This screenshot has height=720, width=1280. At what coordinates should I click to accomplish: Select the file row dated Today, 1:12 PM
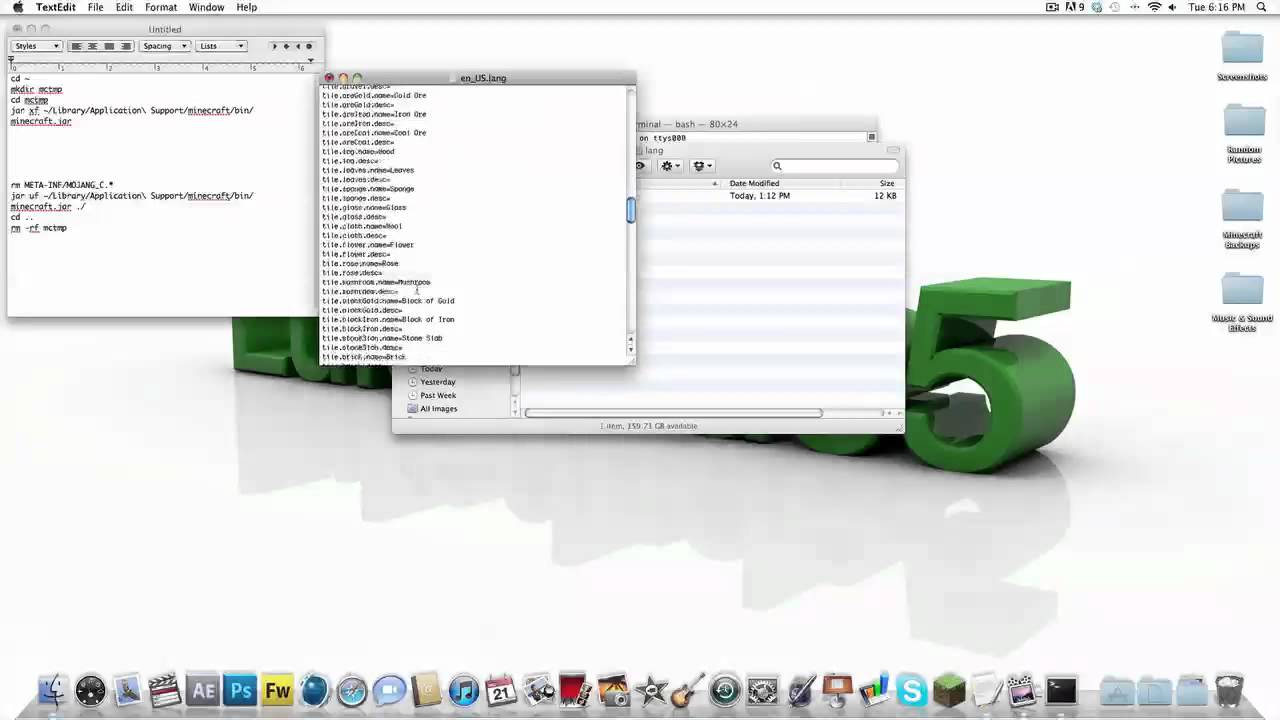tap(770, 196)
